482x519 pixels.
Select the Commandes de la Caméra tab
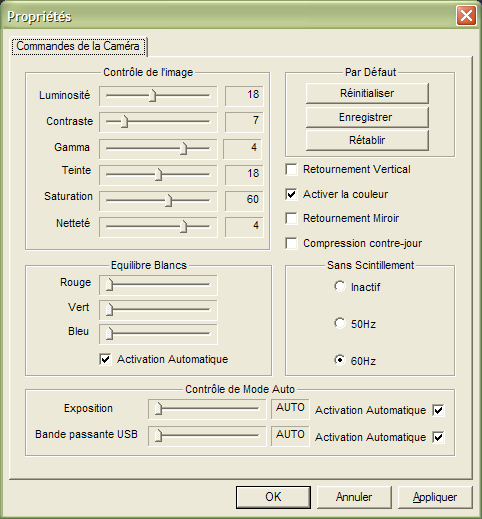[78, 46]
